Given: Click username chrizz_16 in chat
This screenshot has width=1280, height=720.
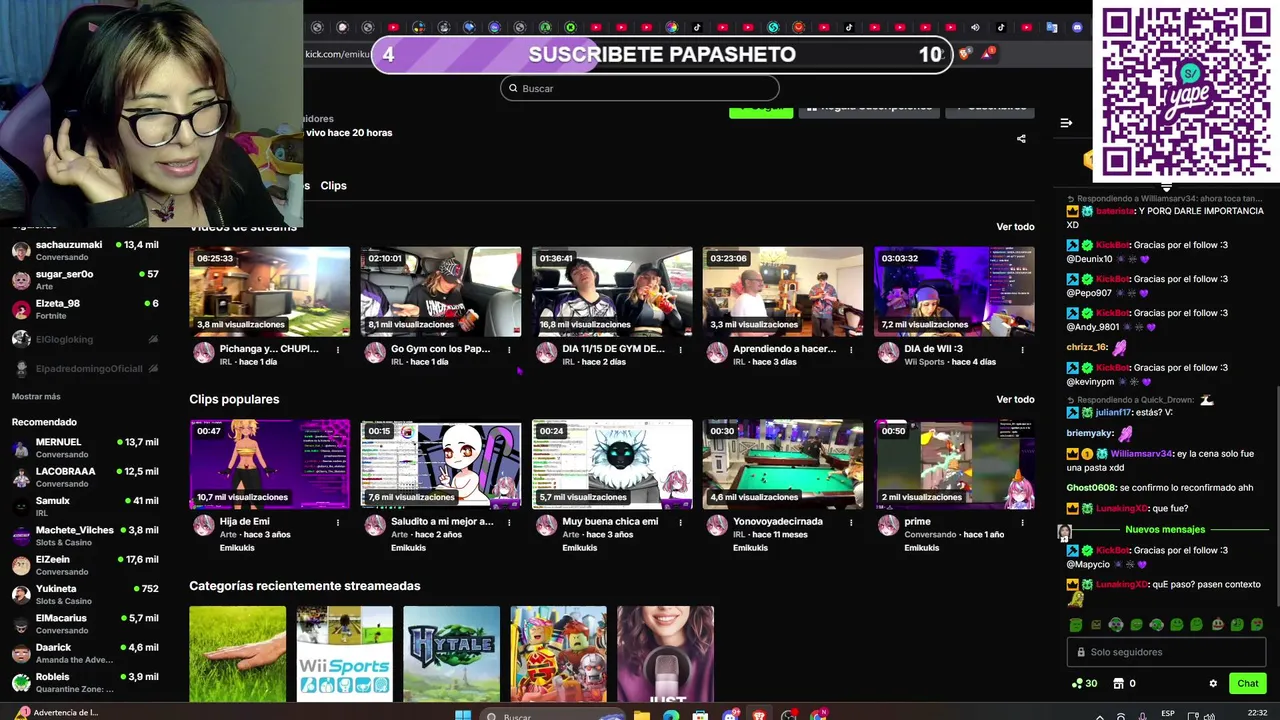Looking at the screenshot, I should tap(1087, 348).
